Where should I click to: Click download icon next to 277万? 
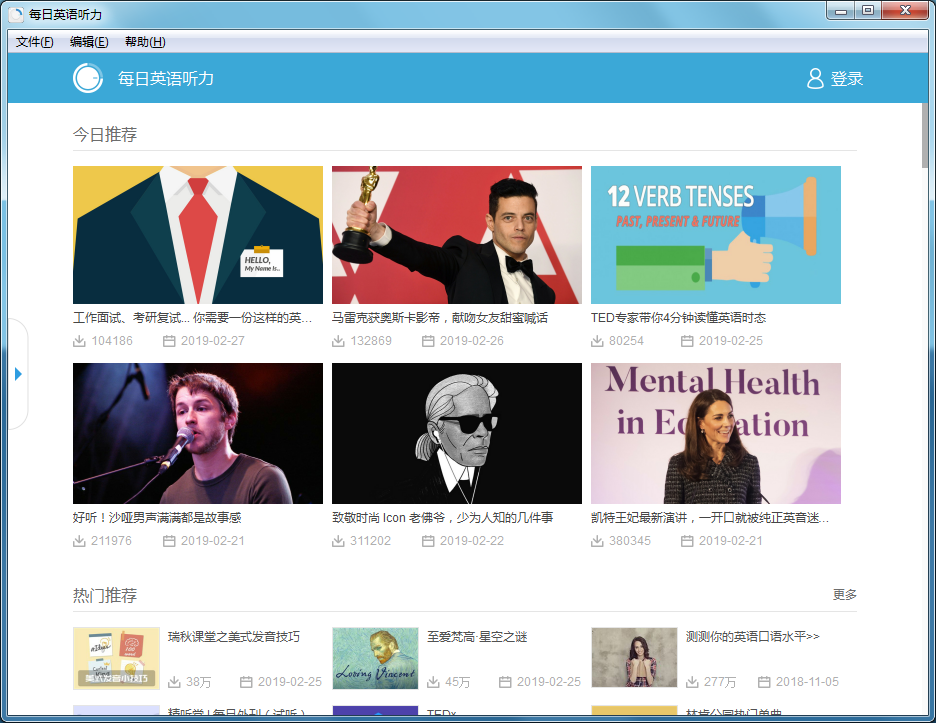click(692, 682)
